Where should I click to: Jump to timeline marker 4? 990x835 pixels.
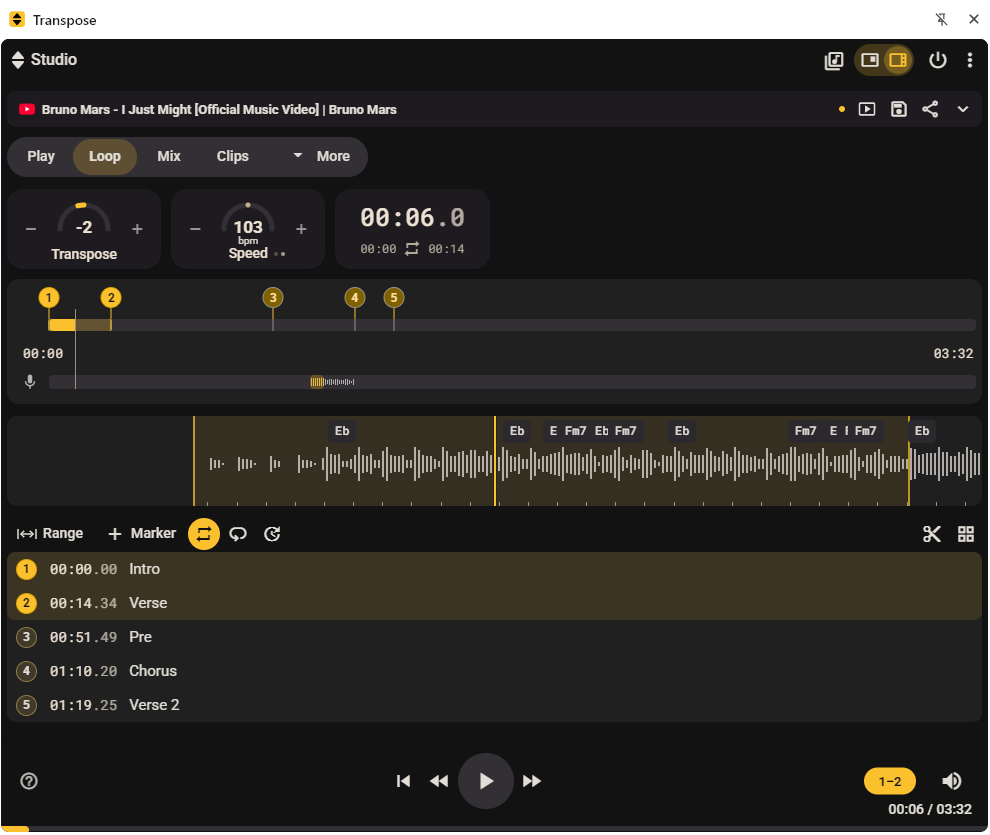tap(355, 297)
